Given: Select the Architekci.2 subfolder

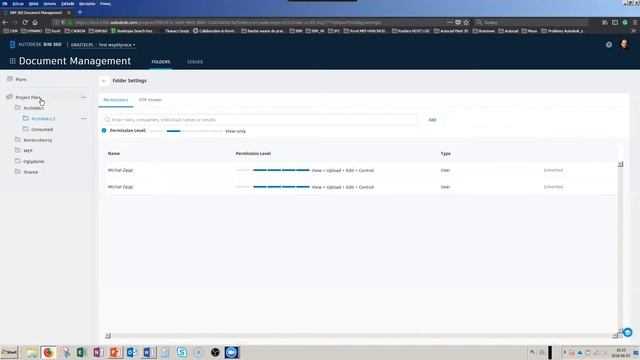Looking at the screenshot, I should pos(43,119).
